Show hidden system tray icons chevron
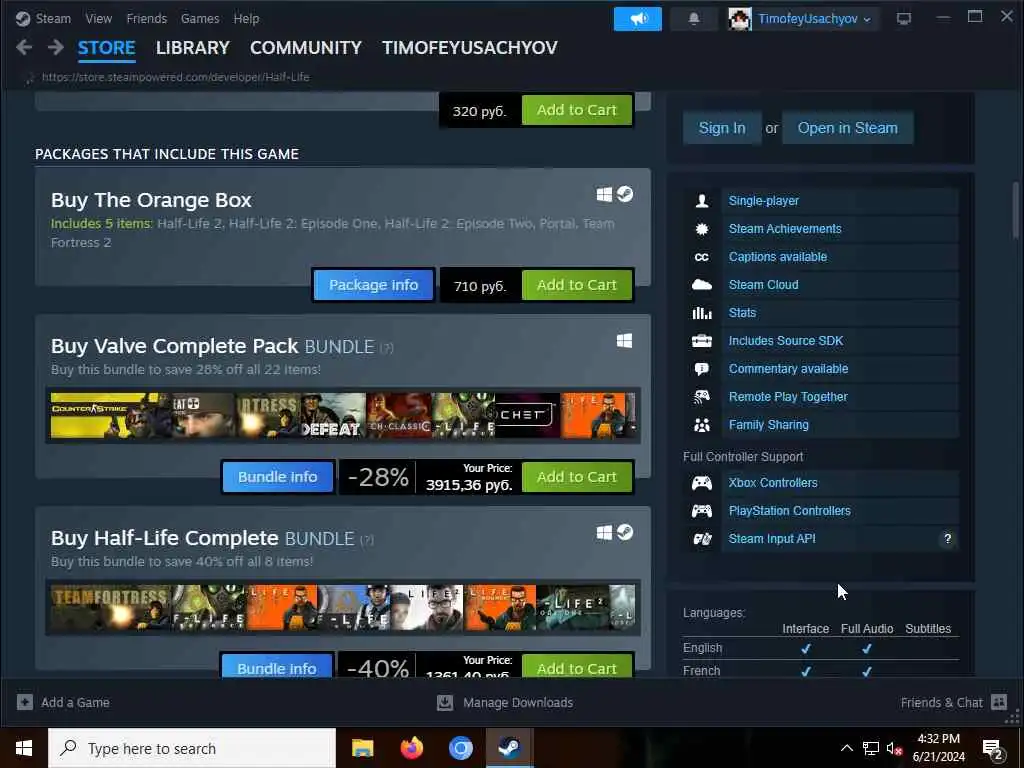The height and width of the screenshot is (768, 1024). [846, 748]
